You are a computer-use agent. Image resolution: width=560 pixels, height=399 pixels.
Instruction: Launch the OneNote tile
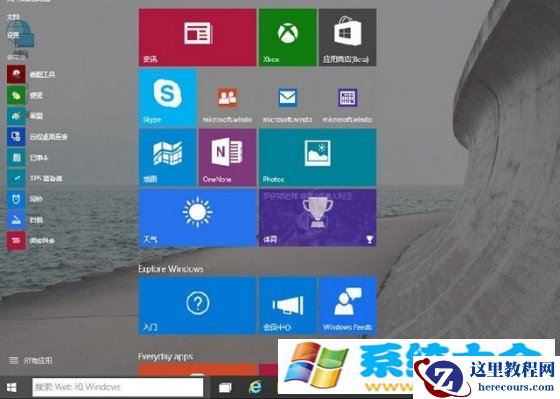[227, 158]
